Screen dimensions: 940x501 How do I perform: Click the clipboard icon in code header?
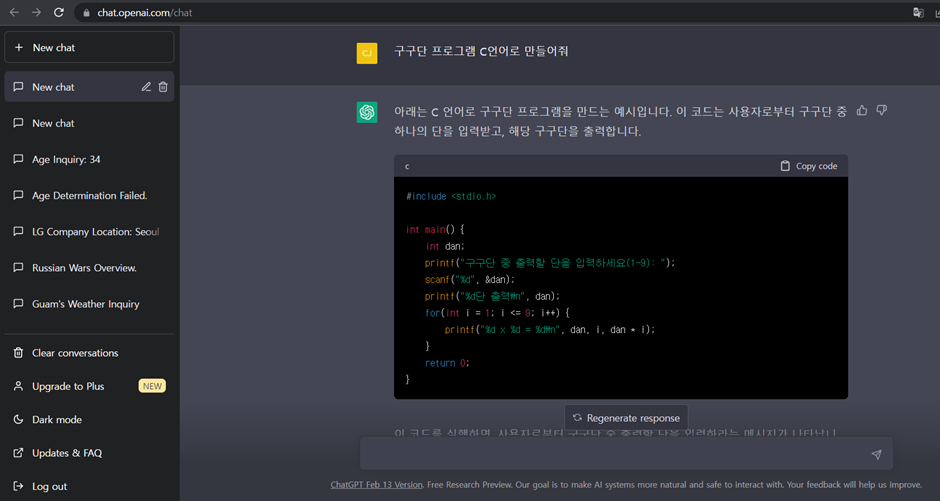point(785,166)
